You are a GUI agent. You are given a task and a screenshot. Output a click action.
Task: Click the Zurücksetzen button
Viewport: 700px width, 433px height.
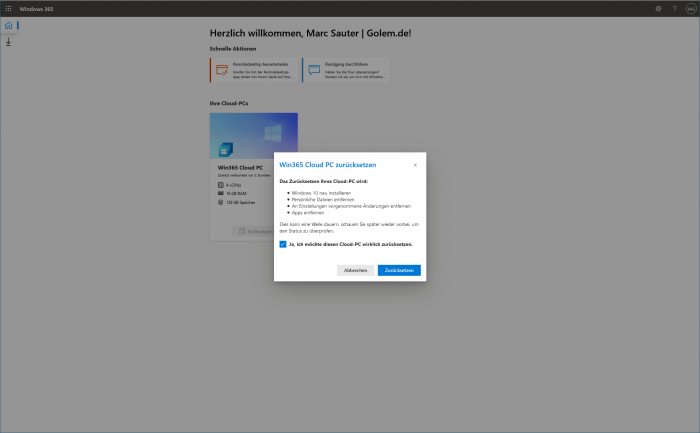(x=399, y=270)
